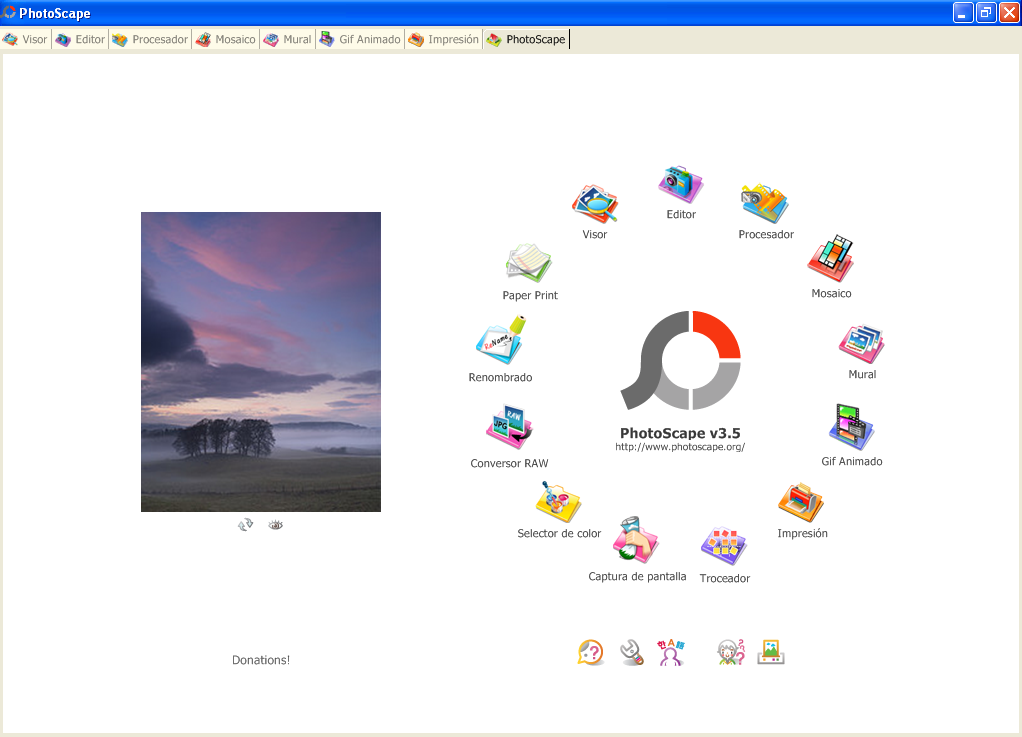This screenshot has height=737, width=1022.
Task: Toggle the eye preview below the photo
Action: click(x=276, y=524)
